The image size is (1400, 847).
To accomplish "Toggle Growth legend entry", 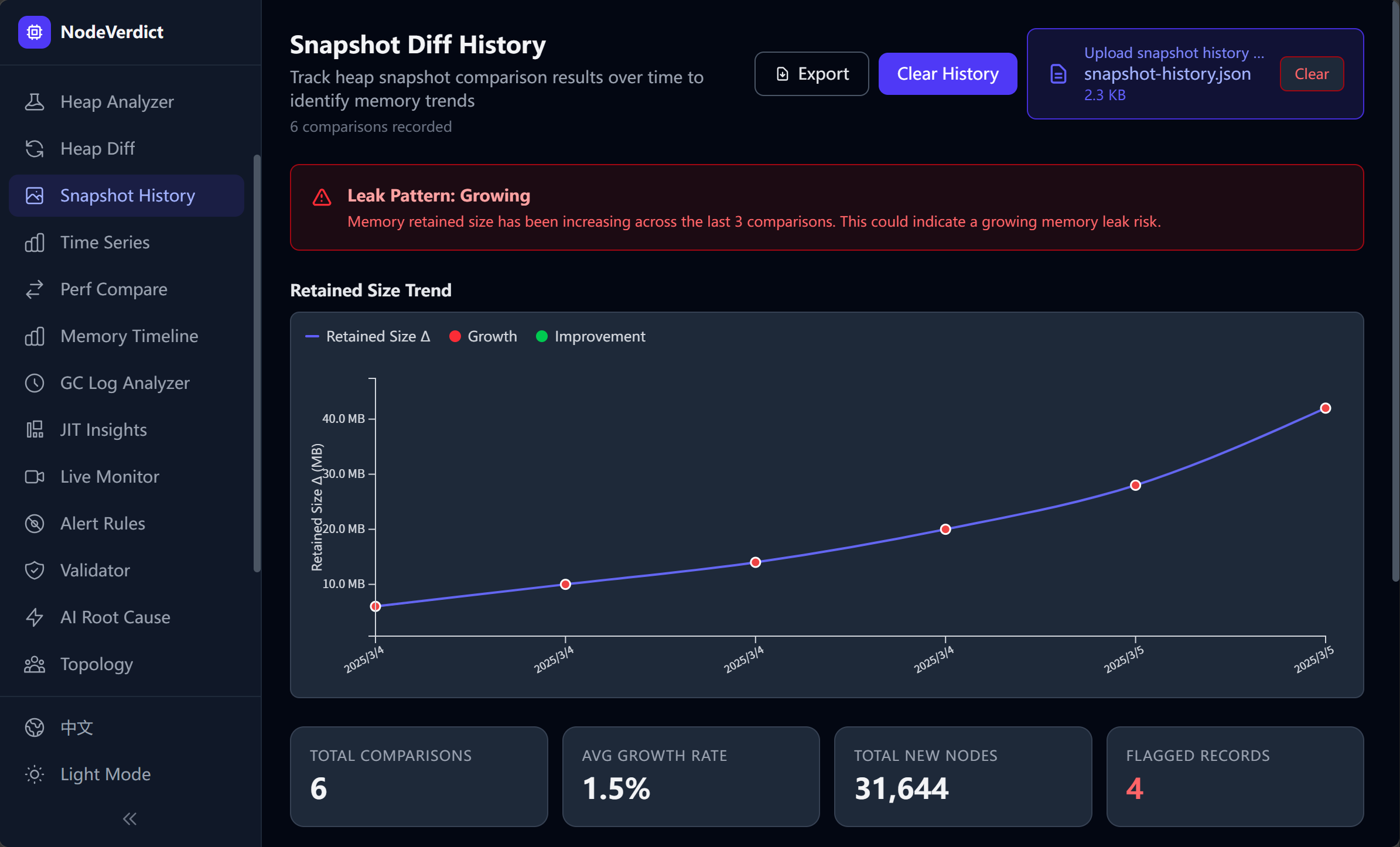I will pos(483,336).
